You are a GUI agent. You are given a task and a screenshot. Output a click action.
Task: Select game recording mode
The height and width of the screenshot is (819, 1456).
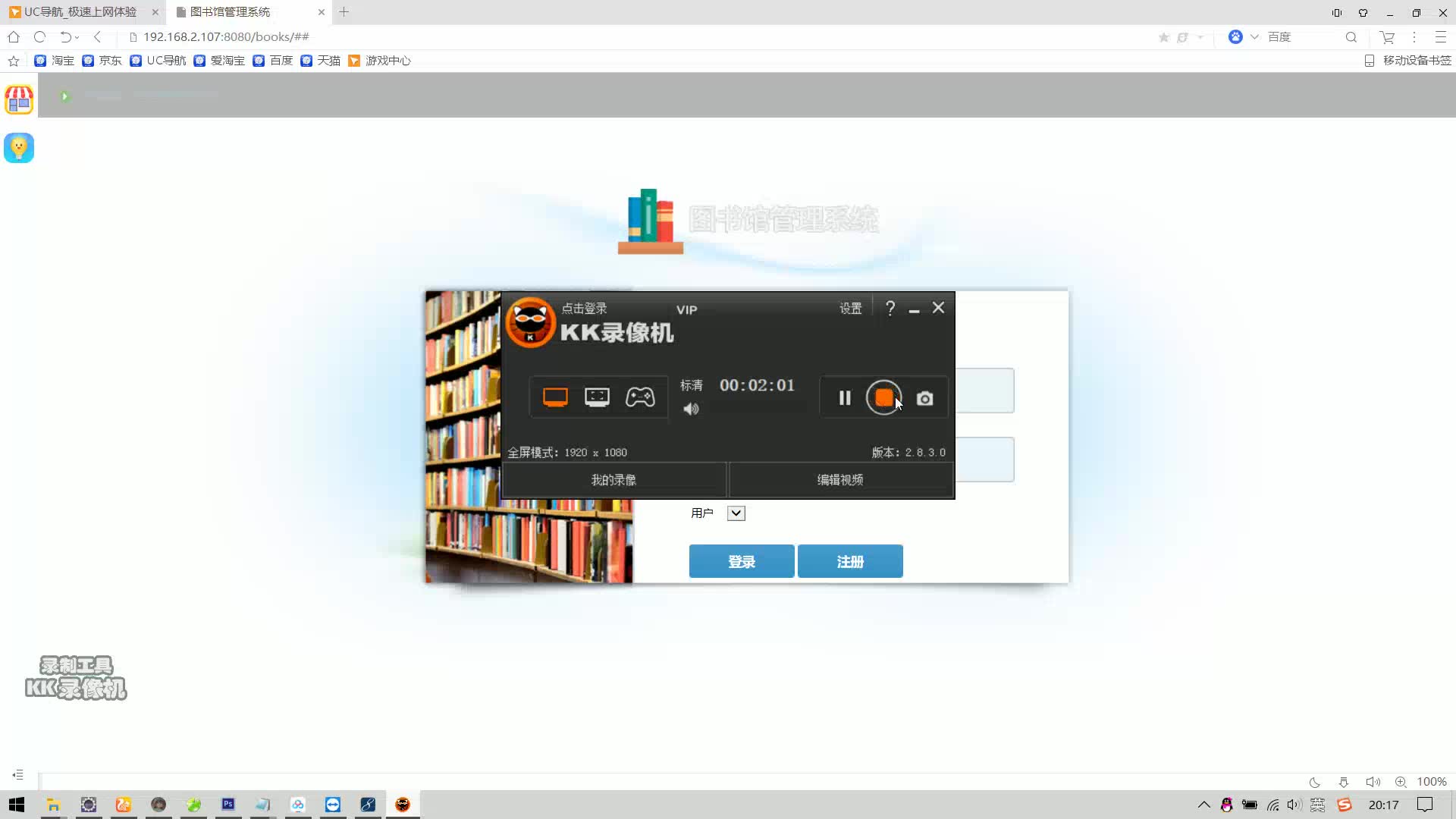tap(641, 397)
